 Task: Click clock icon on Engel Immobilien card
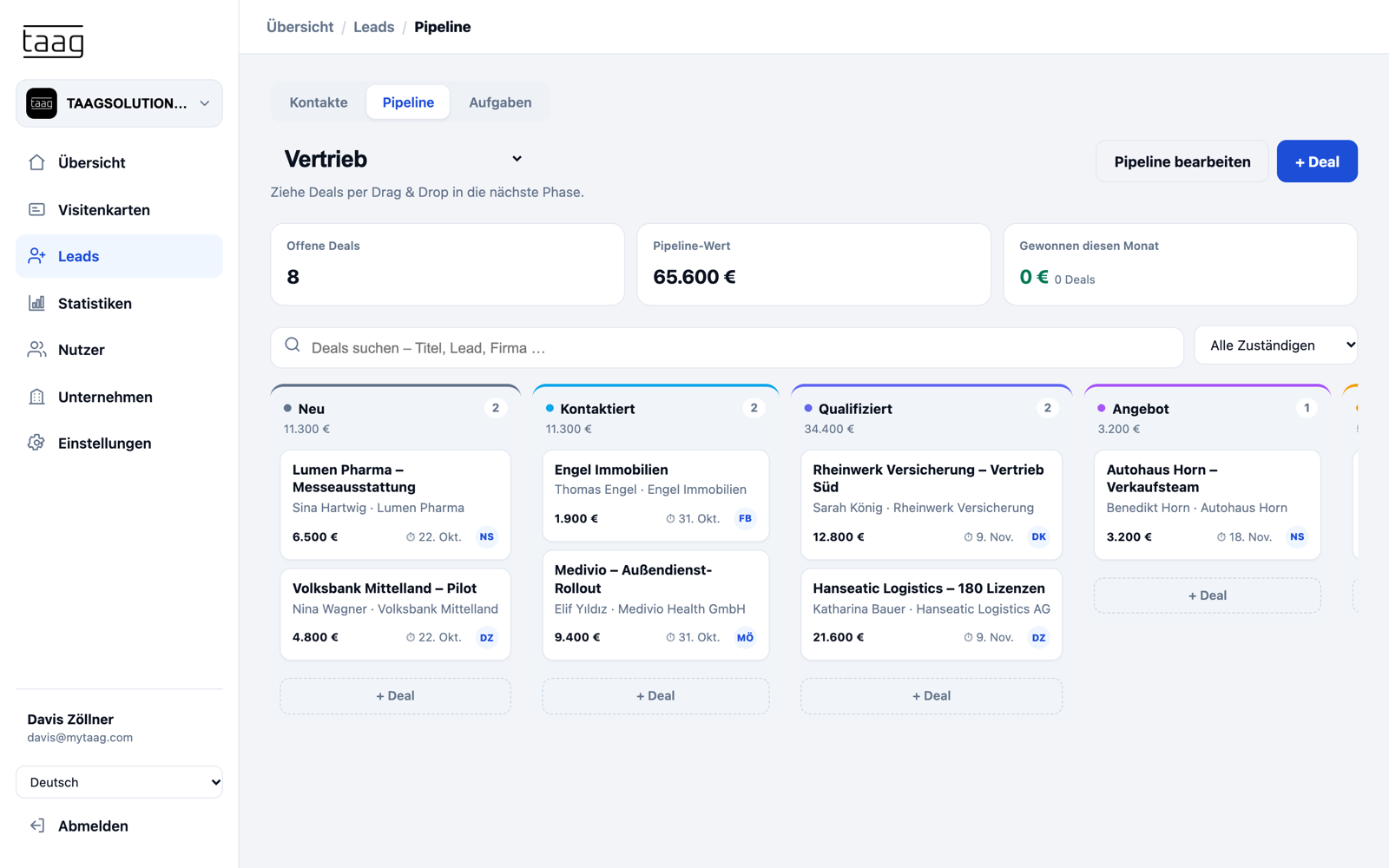click(x=670, y=519)
